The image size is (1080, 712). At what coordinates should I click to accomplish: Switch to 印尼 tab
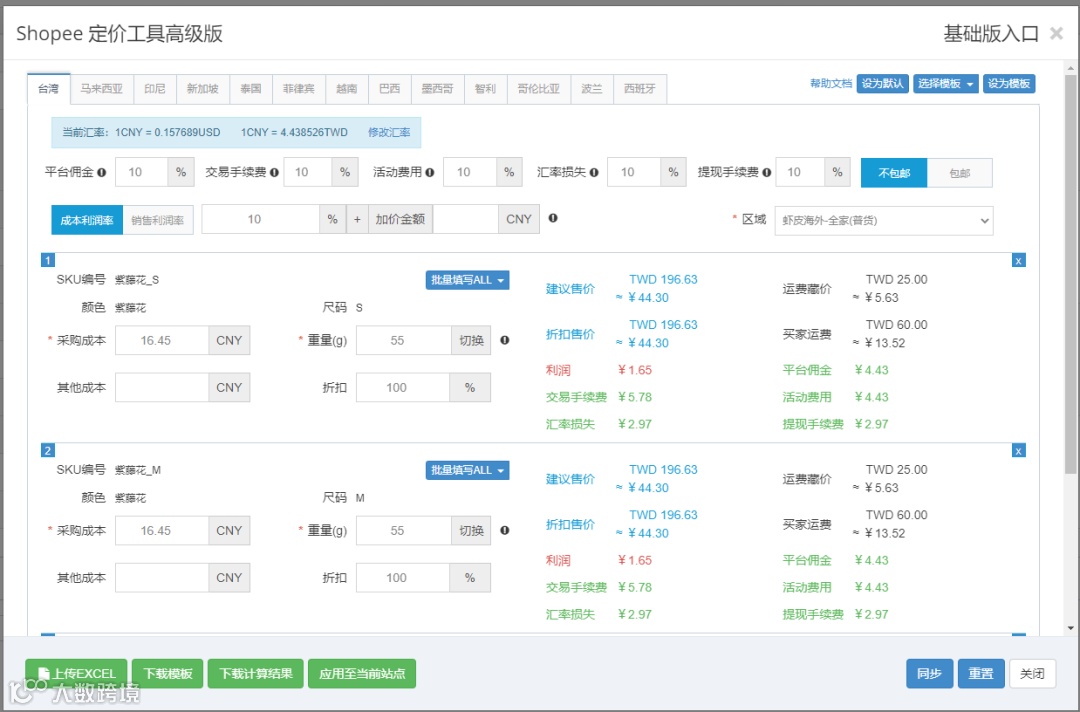[155, 89]
